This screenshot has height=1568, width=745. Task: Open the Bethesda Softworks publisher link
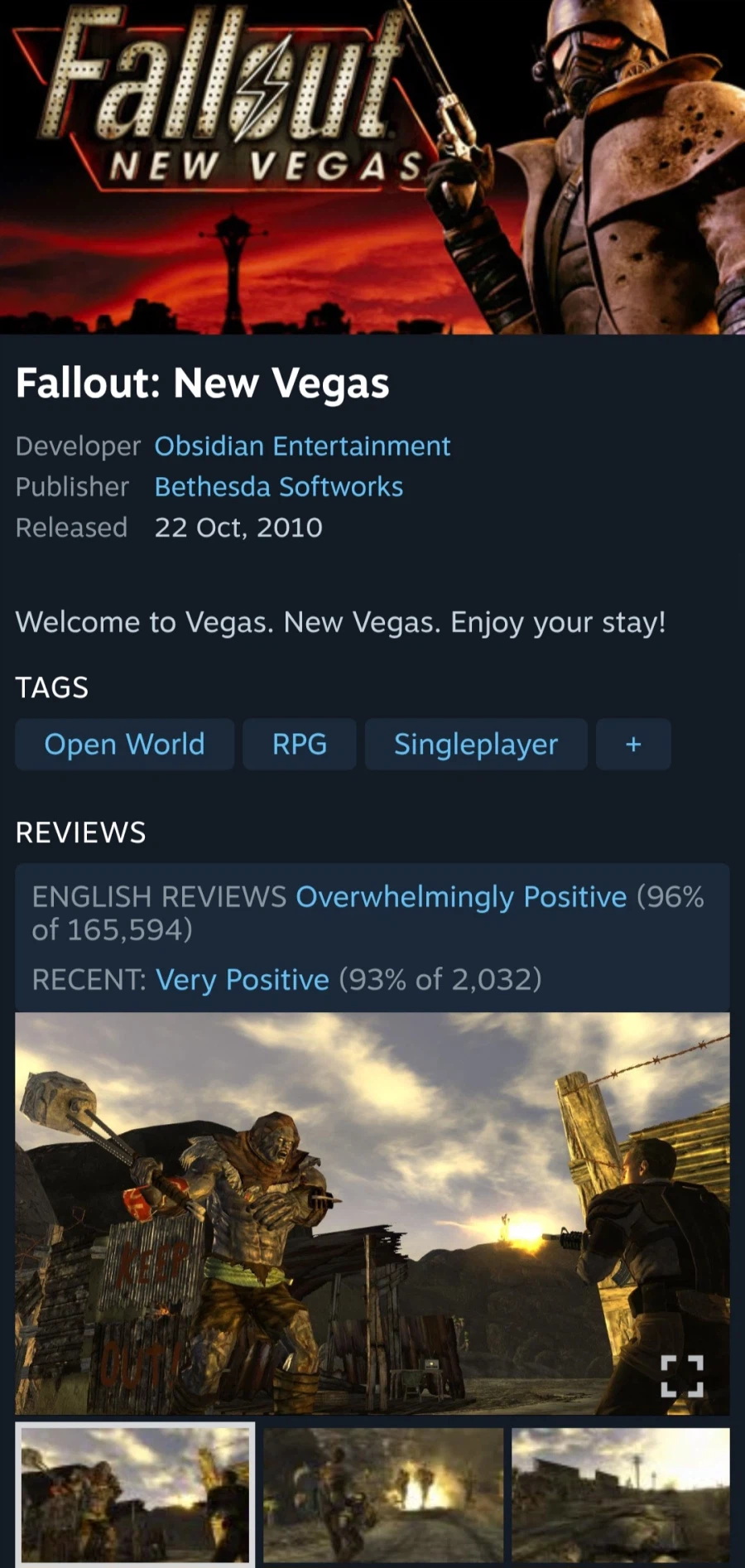click(279, 486)
